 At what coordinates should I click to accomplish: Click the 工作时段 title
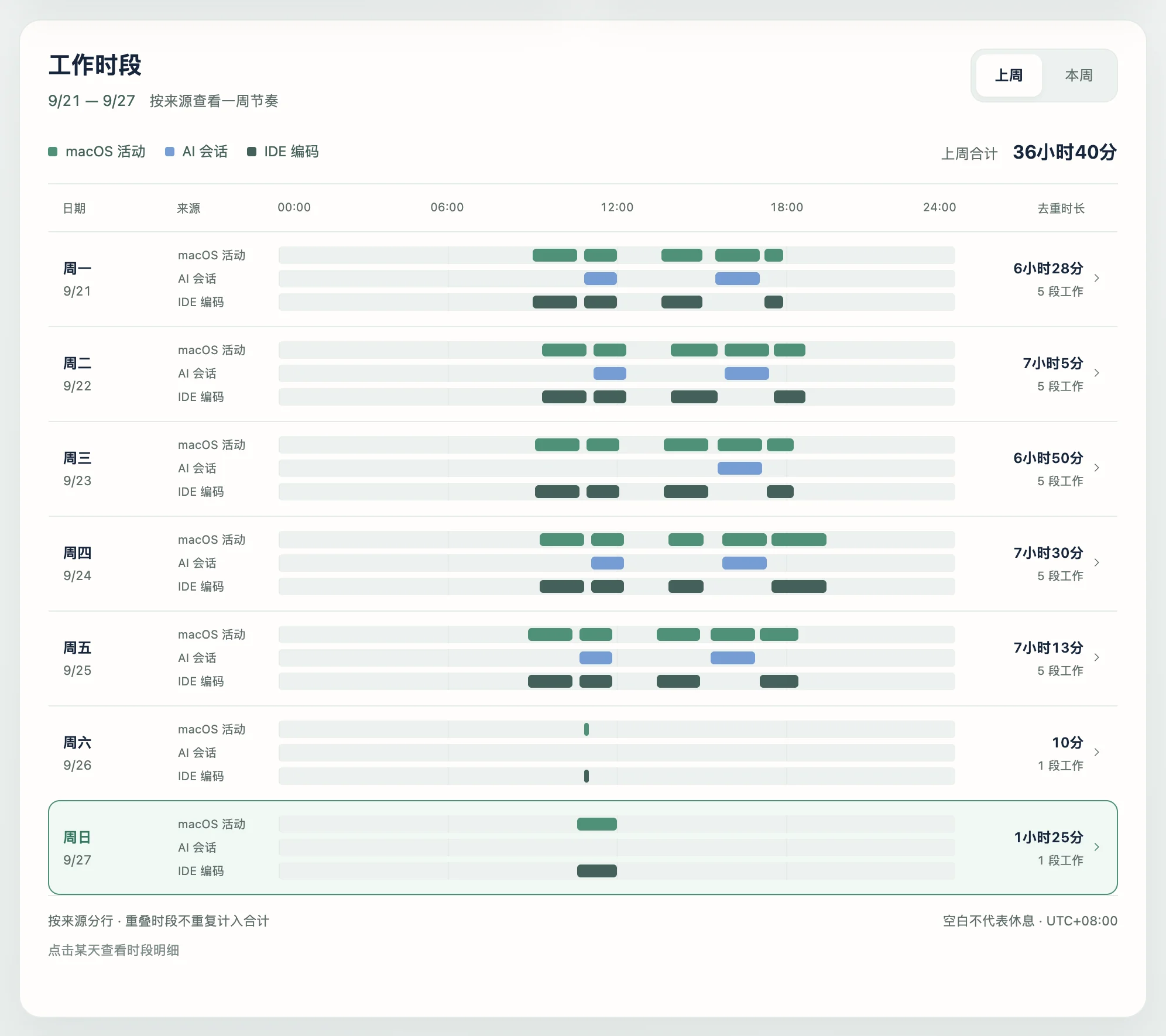[95, 65]
